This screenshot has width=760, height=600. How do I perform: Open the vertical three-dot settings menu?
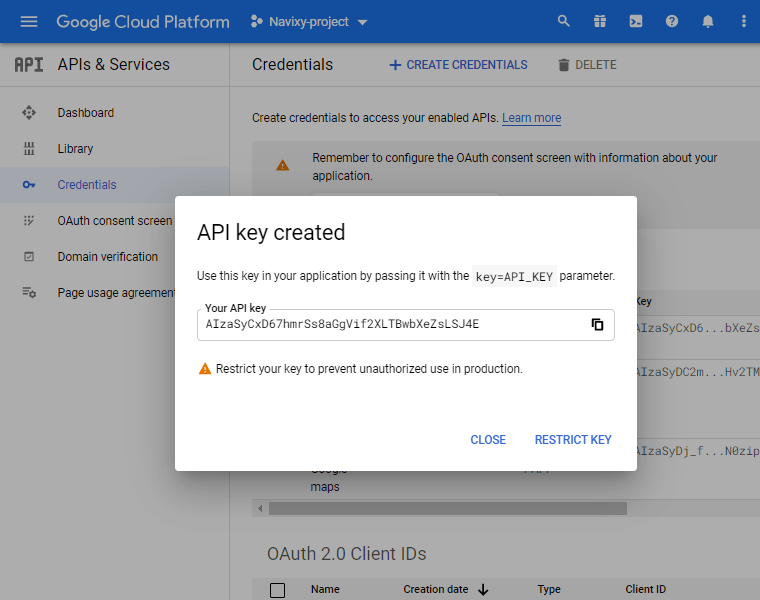(744, 21)
